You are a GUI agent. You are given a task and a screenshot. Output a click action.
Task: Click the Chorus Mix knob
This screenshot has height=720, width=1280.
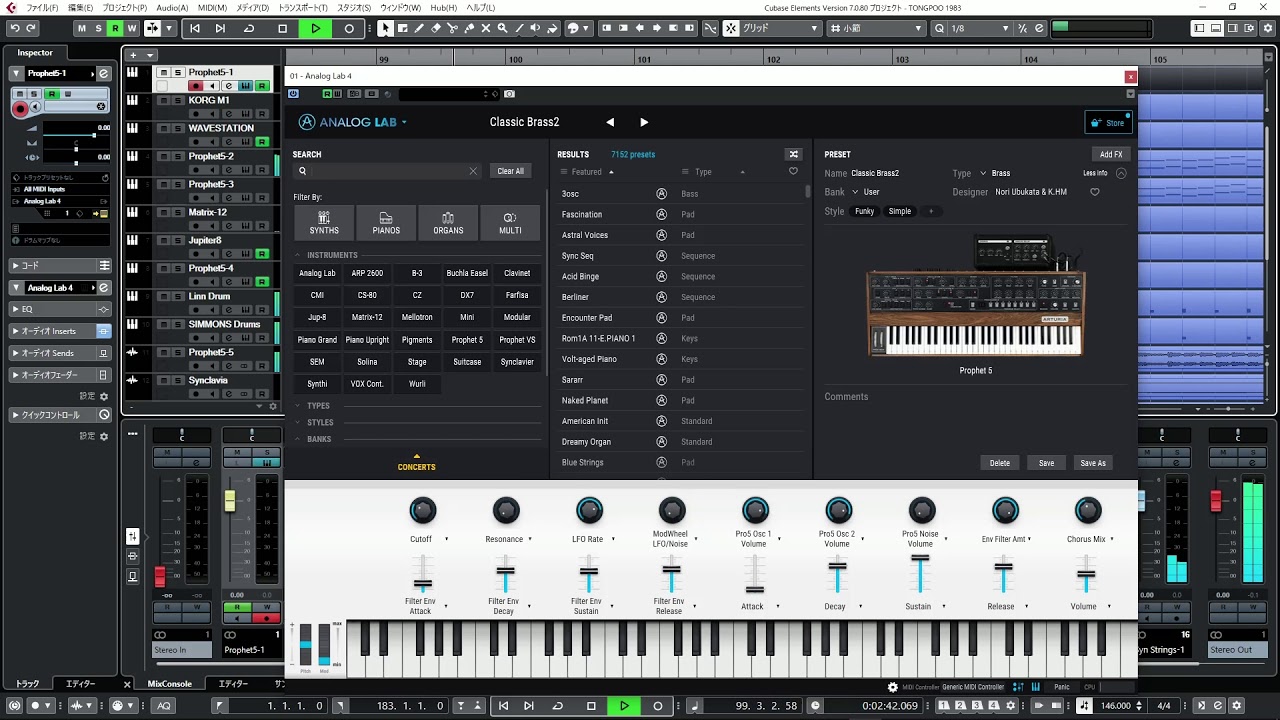(x=1088, y=511)
